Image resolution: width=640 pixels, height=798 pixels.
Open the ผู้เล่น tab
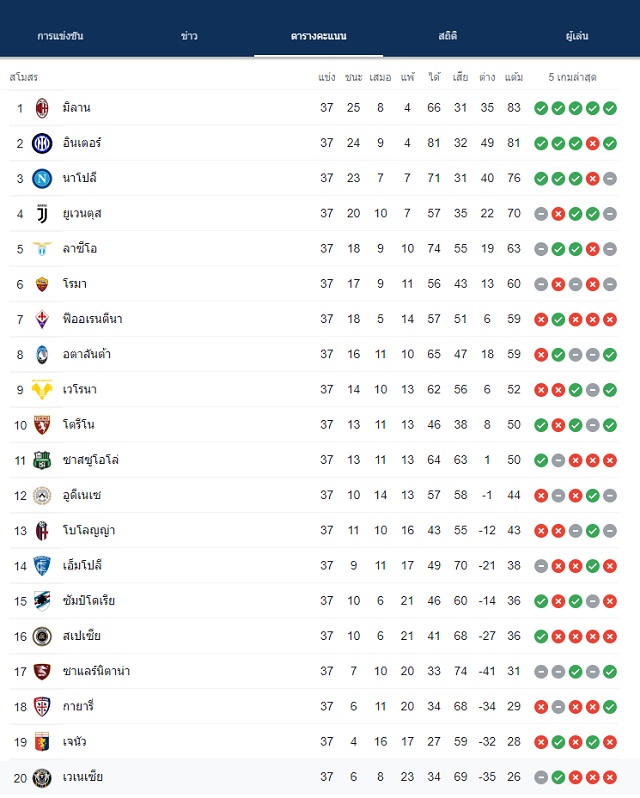click(x=577, y=36)
